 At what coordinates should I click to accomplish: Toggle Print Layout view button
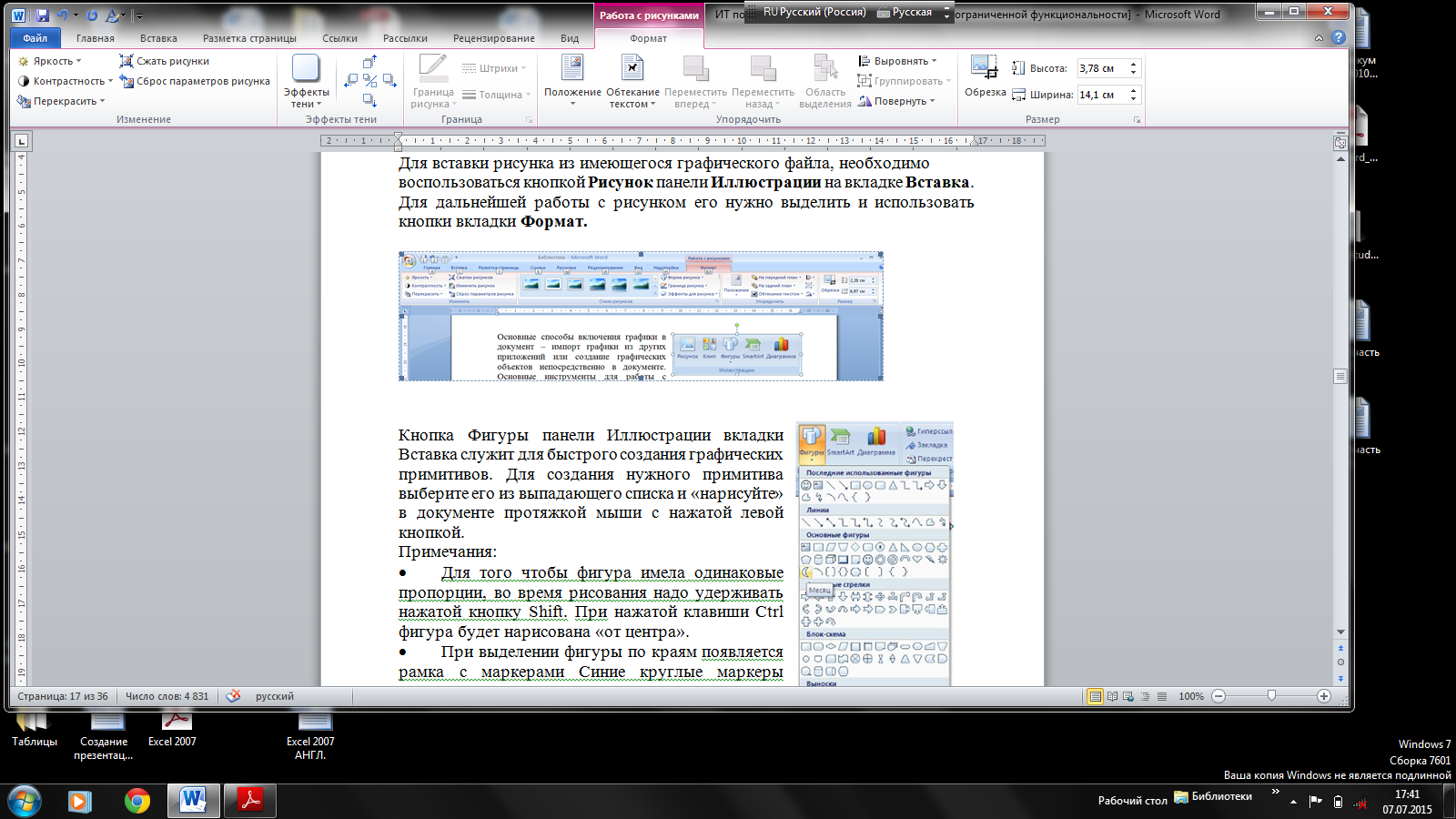(x=1095, y=696)
